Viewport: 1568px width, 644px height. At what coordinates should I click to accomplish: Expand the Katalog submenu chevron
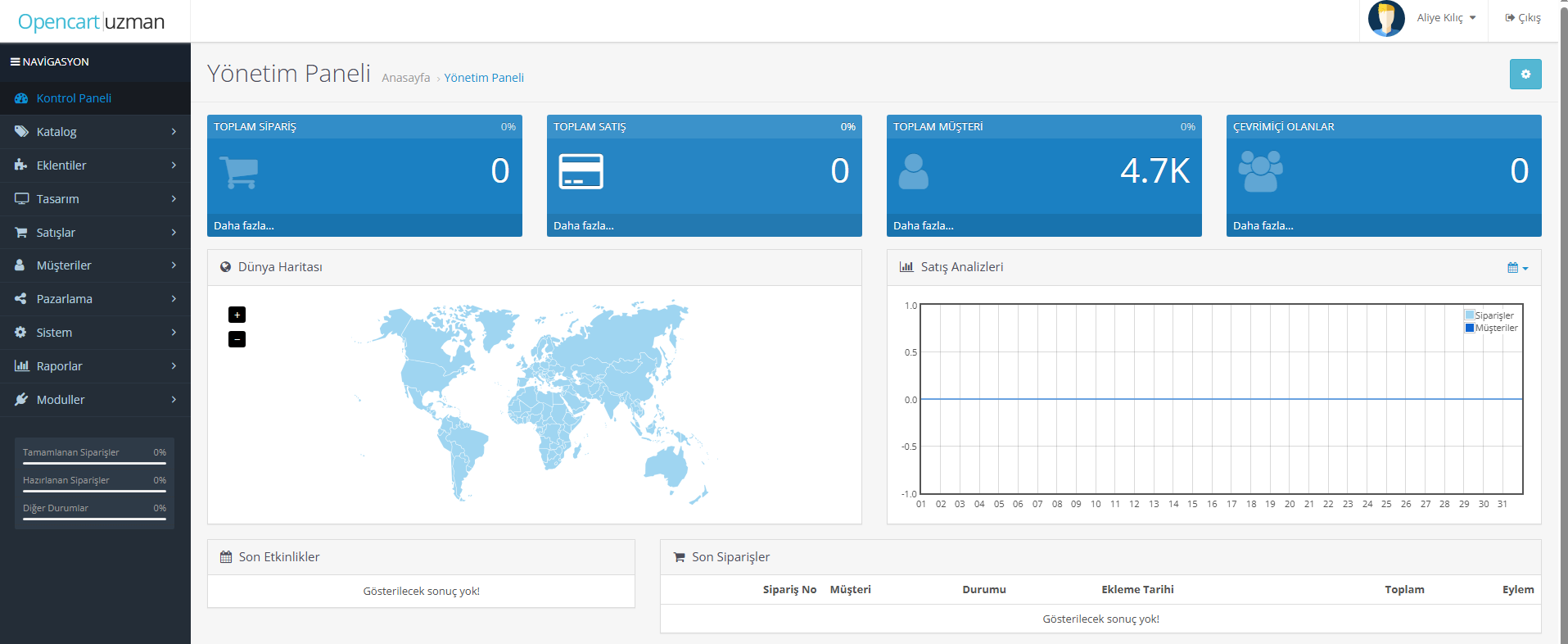(x=174, y=132)
